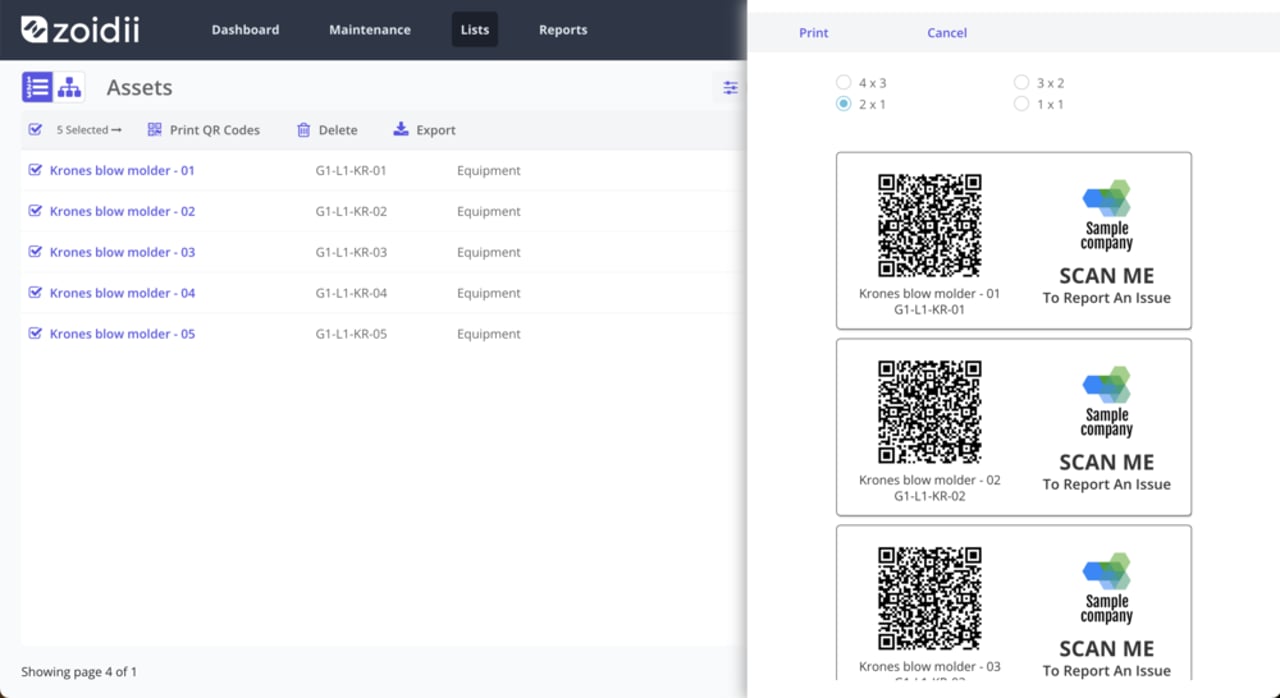Click the Zoidii logo

tap(75, 30)
